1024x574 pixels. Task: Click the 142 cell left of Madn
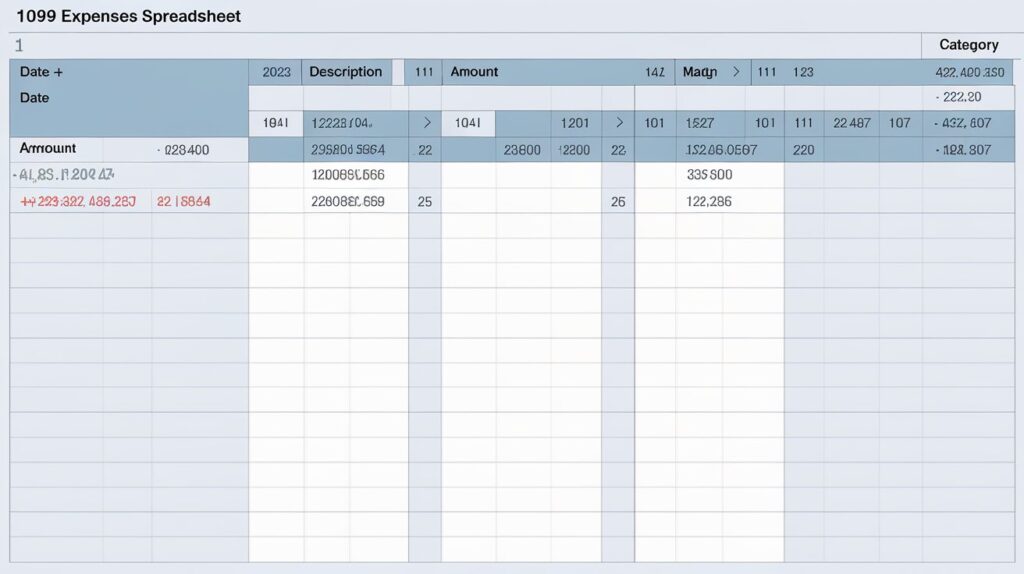(x=654, y=72)
